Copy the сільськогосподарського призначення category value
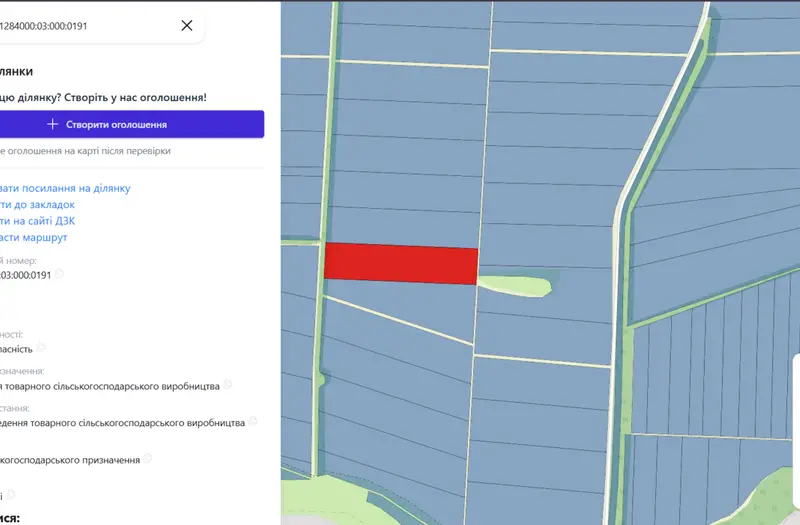Screen dimensions: 800x525 [x=147, y=458]
